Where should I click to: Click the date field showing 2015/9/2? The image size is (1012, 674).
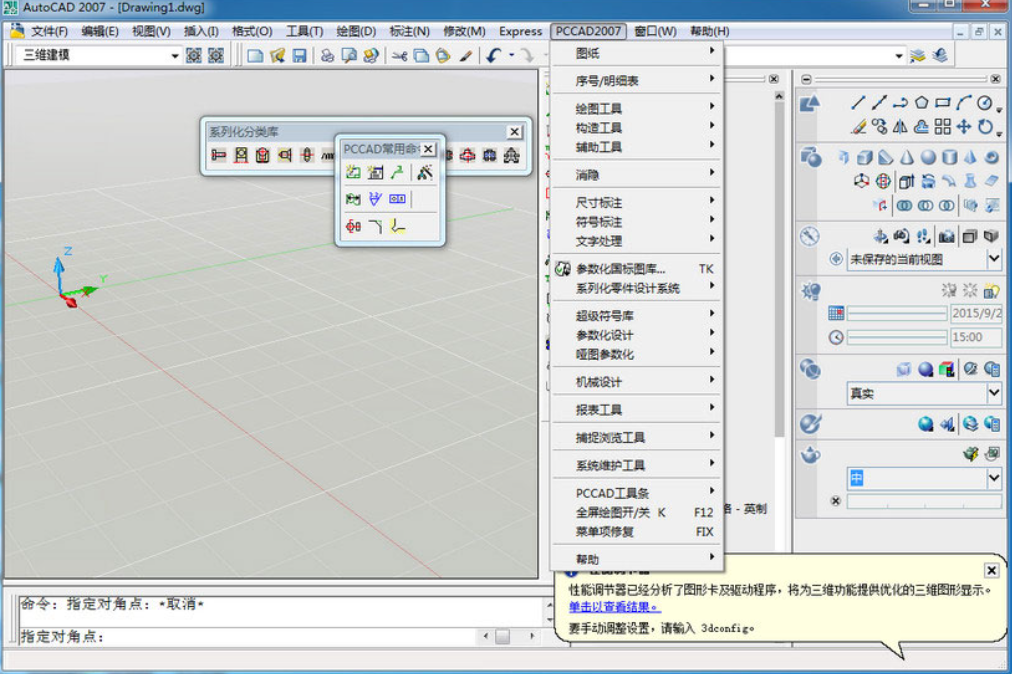975,314
